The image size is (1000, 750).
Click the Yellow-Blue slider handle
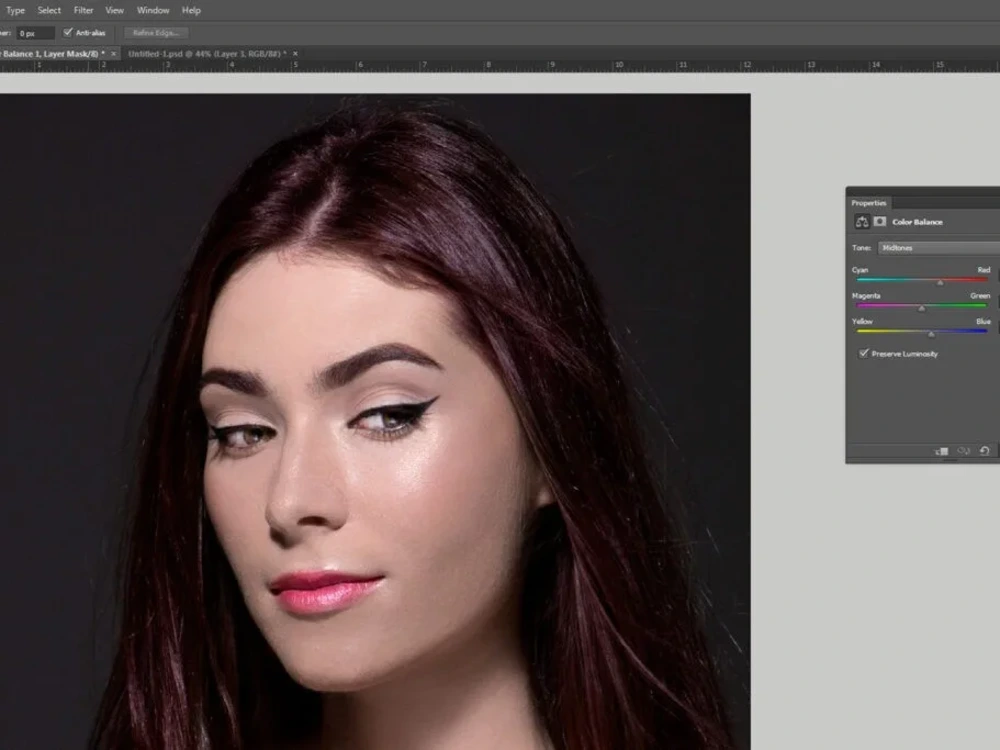931,334
